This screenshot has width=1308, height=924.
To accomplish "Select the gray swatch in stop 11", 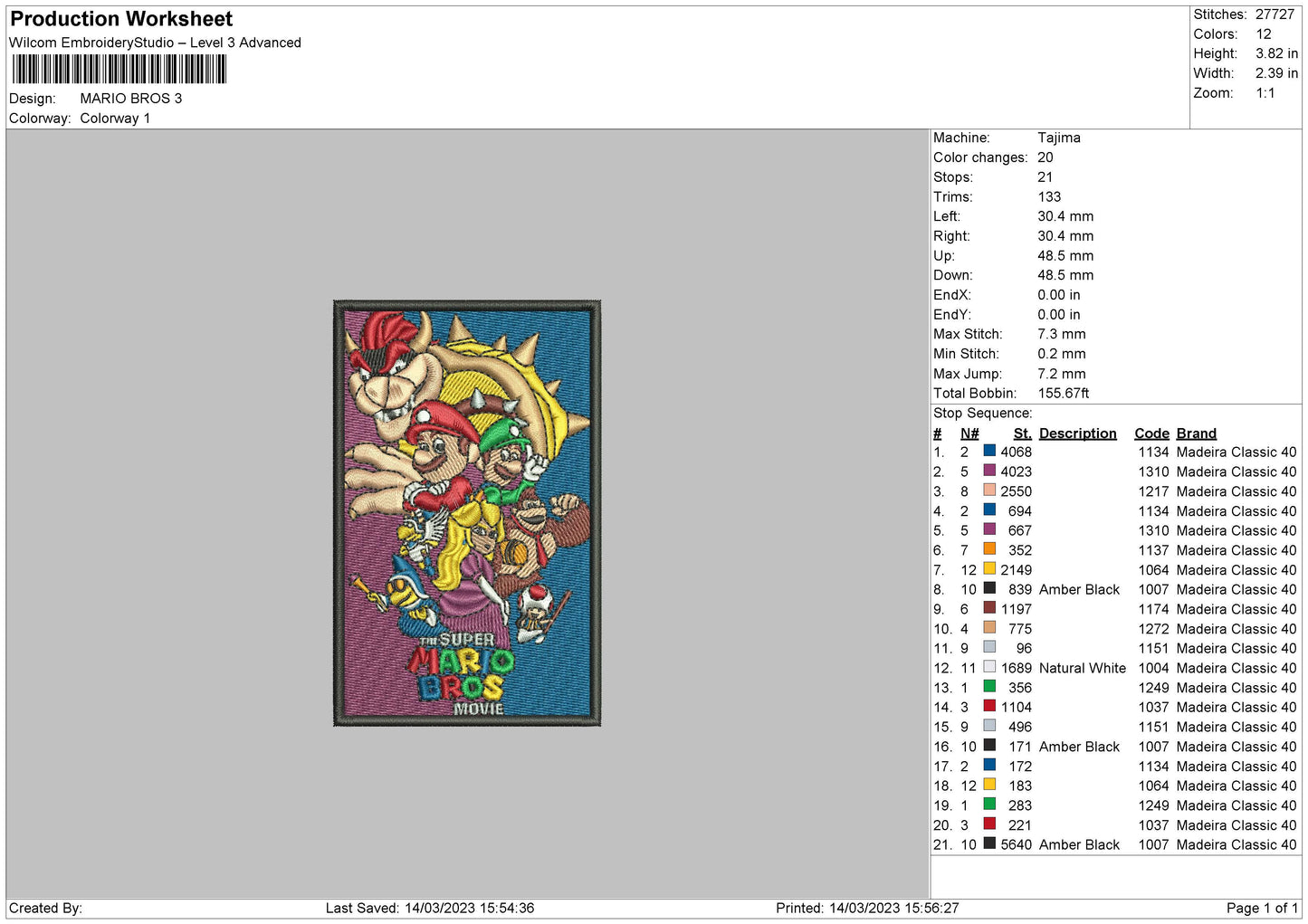I will tap(989, 647).
